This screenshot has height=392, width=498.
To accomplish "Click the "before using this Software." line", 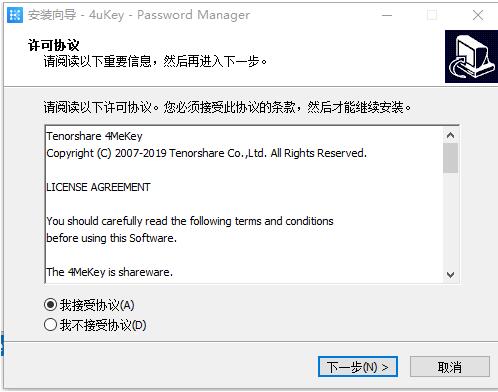I will coord(111,238).
